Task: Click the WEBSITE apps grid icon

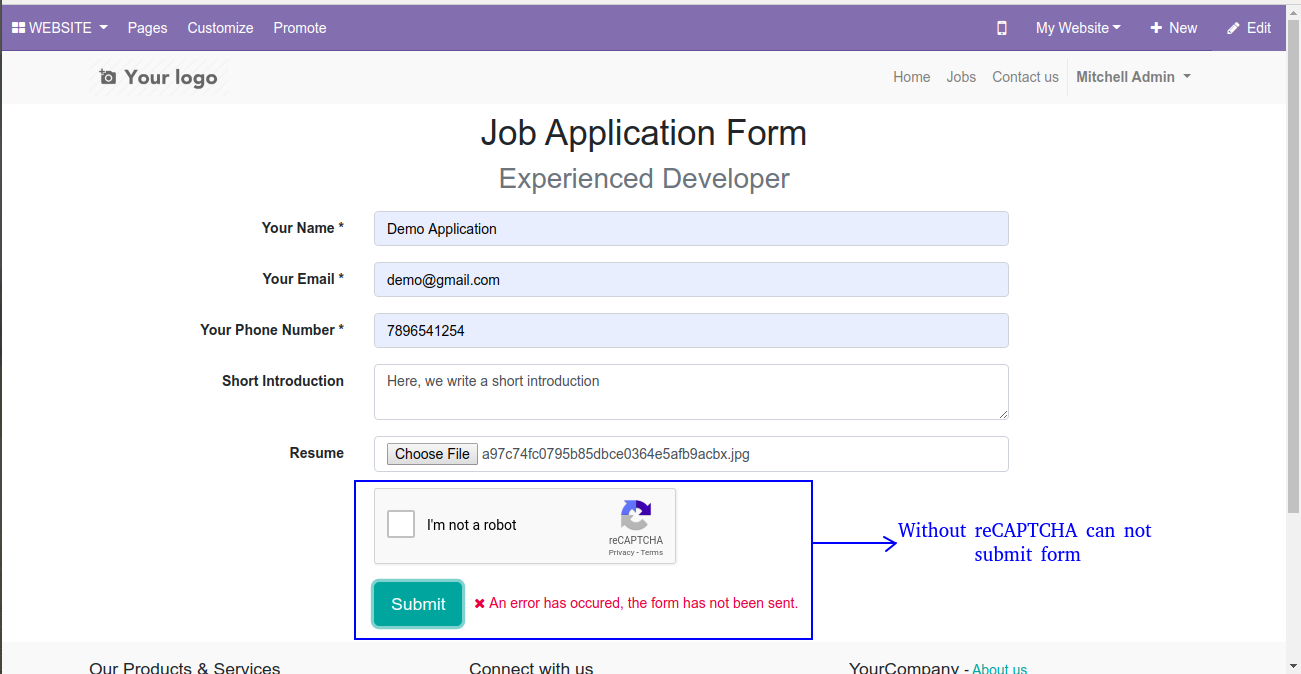Action: [x=18, y=28]
